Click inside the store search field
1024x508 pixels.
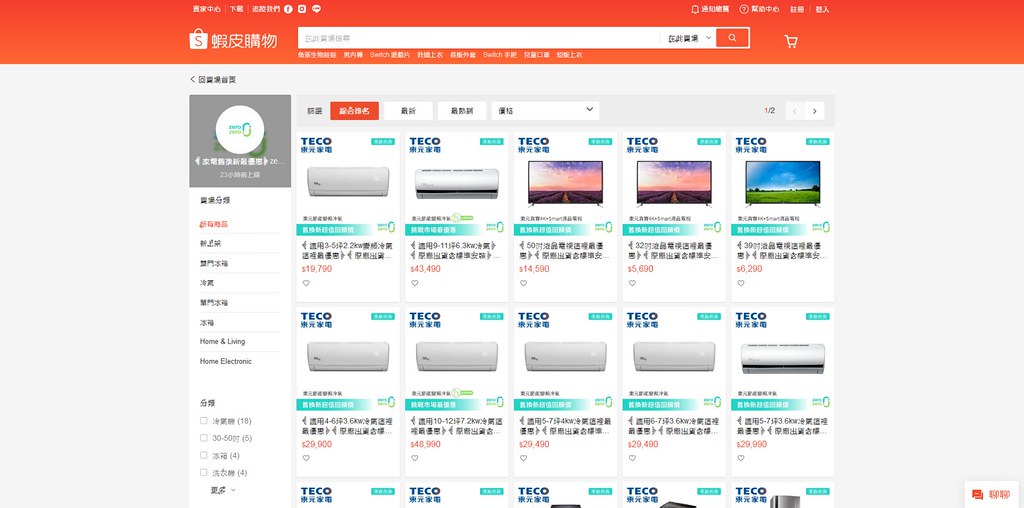(x=479, y=39)
